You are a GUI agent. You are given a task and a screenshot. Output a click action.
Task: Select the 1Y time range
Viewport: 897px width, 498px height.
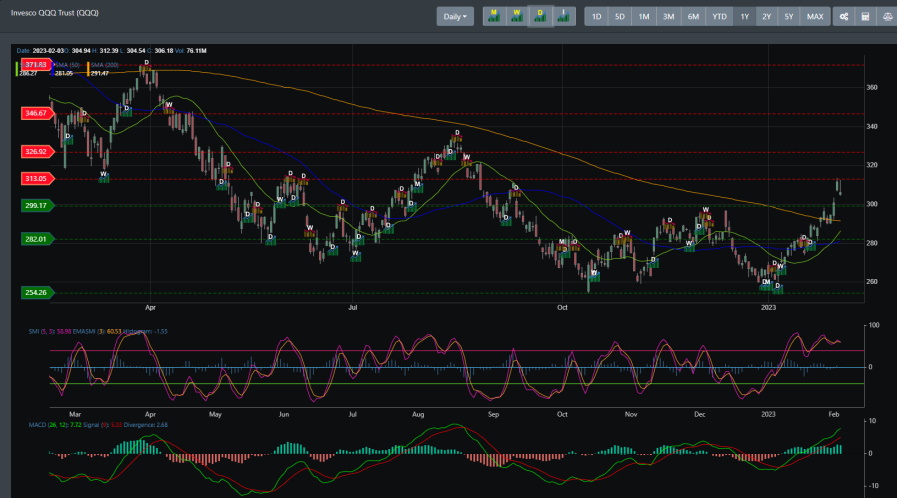pyautogui.click(x=744, y=17)
